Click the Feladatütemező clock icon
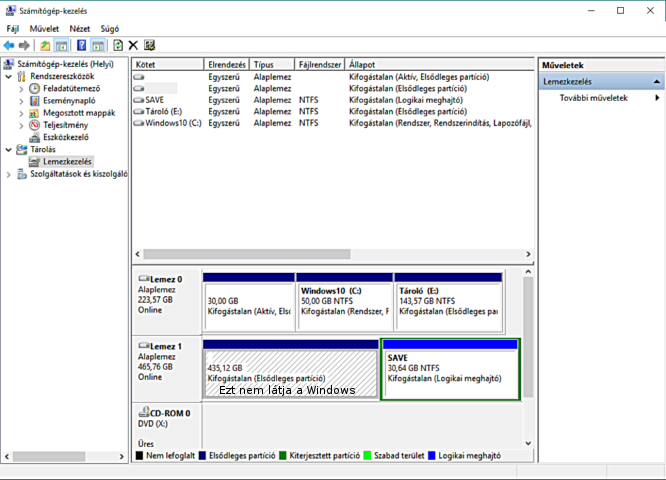This screenshot has height=480, width=666. [34, 88]
